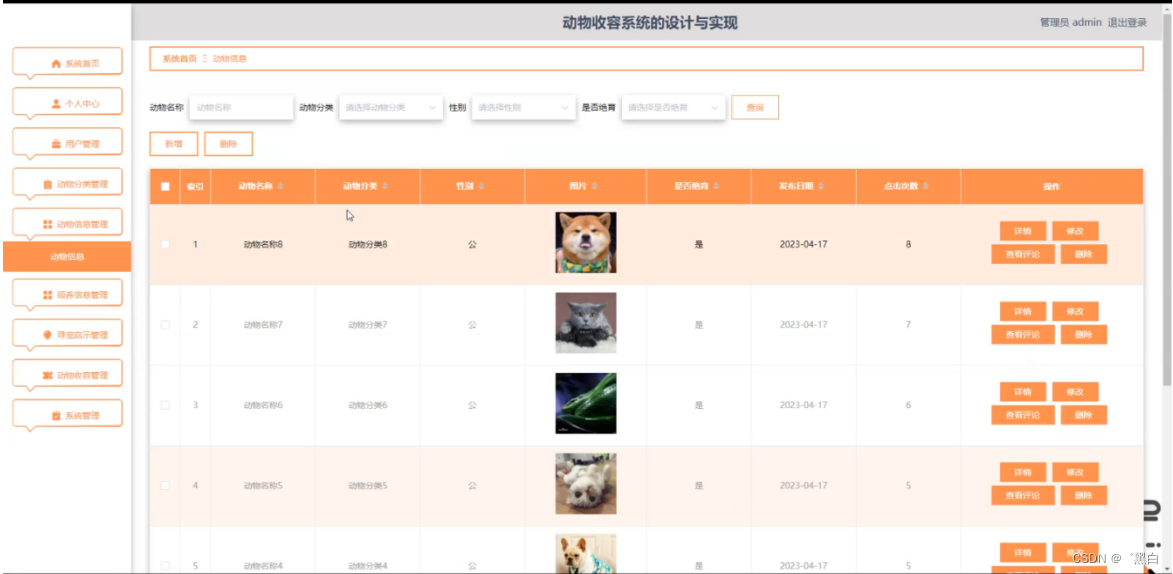Screen dimensions: 1173x574
Task: Click the batch 删除 button above table
Action: 228,144
